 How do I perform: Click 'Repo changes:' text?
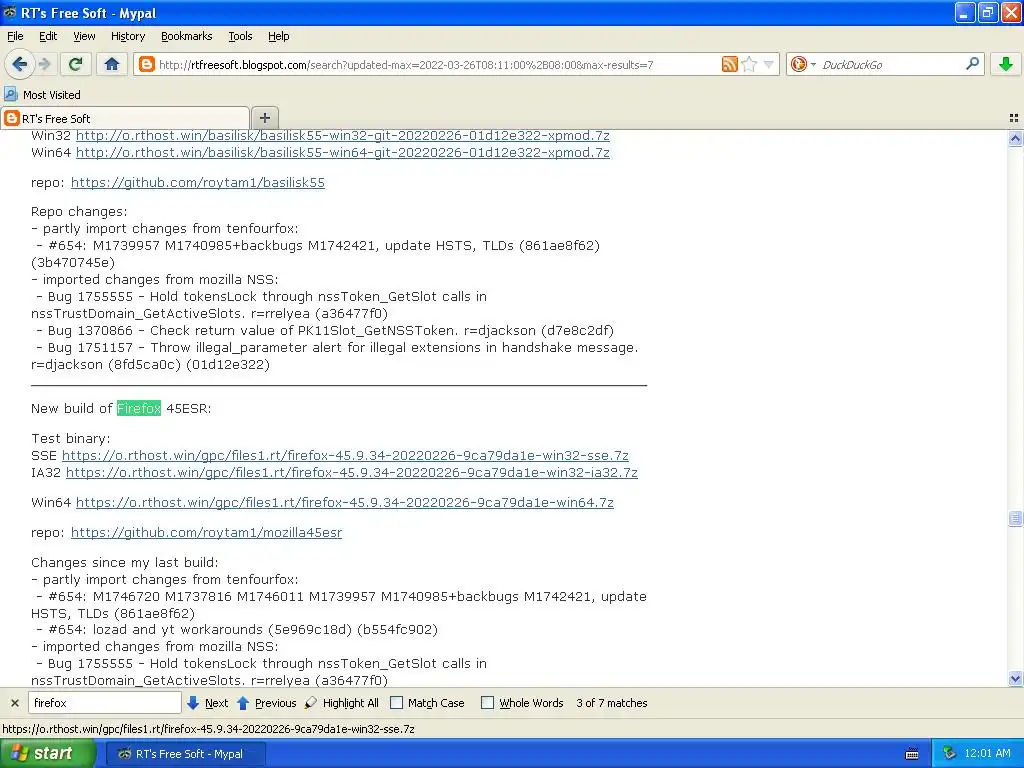[x=79, y=212]
